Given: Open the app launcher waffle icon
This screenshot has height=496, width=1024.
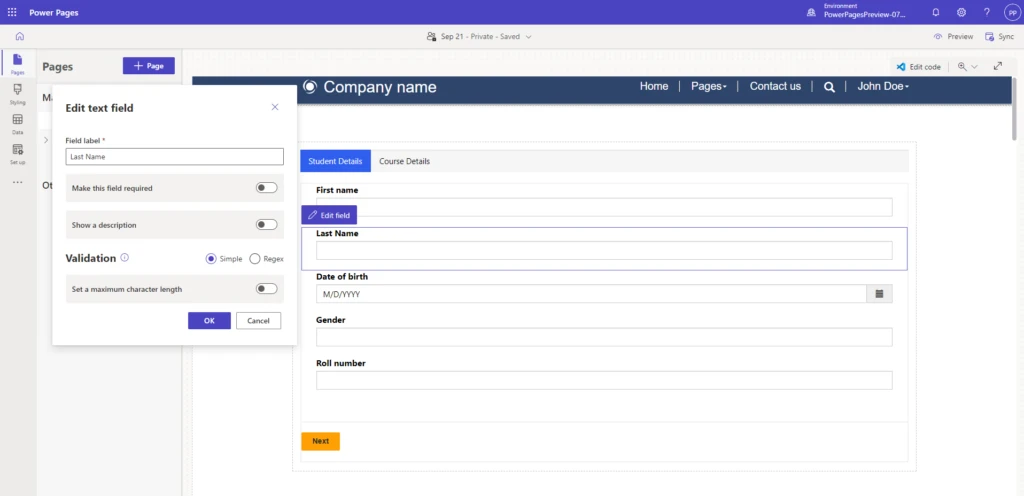Looking at the screenshot, I should pos(11,12).
